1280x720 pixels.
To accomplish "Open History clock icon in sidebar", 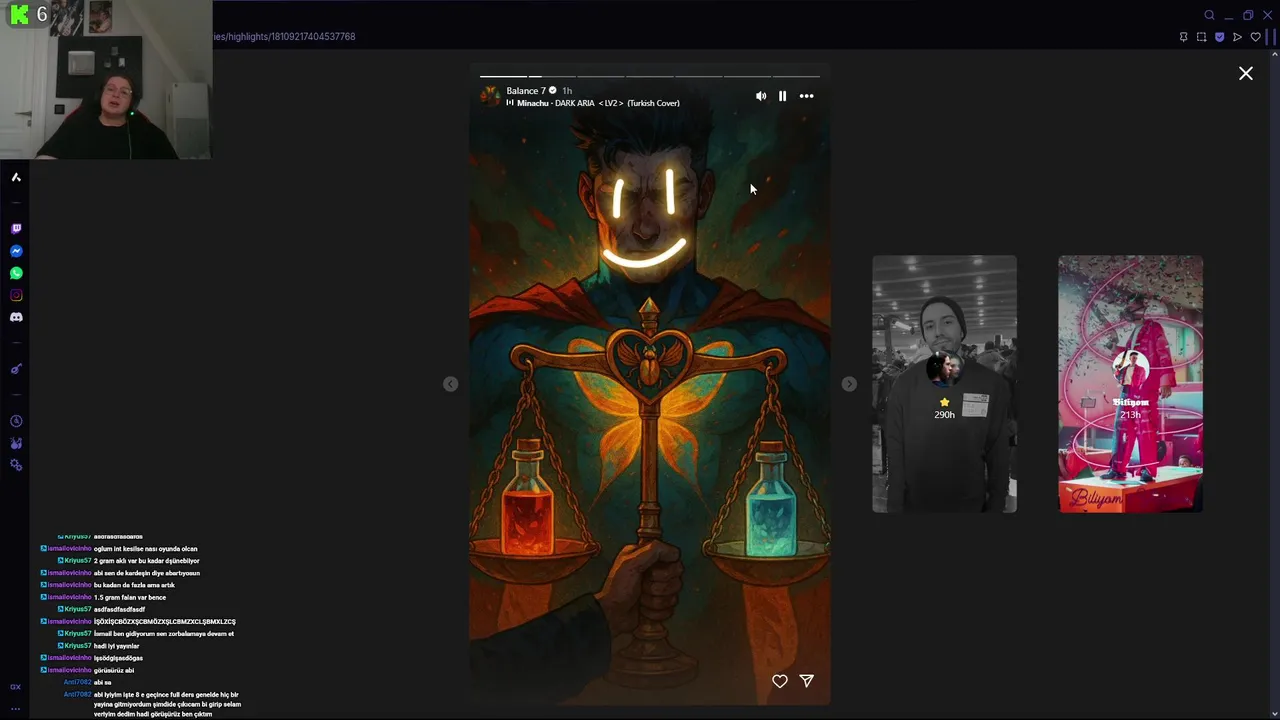I will click(x=16, y=421).
